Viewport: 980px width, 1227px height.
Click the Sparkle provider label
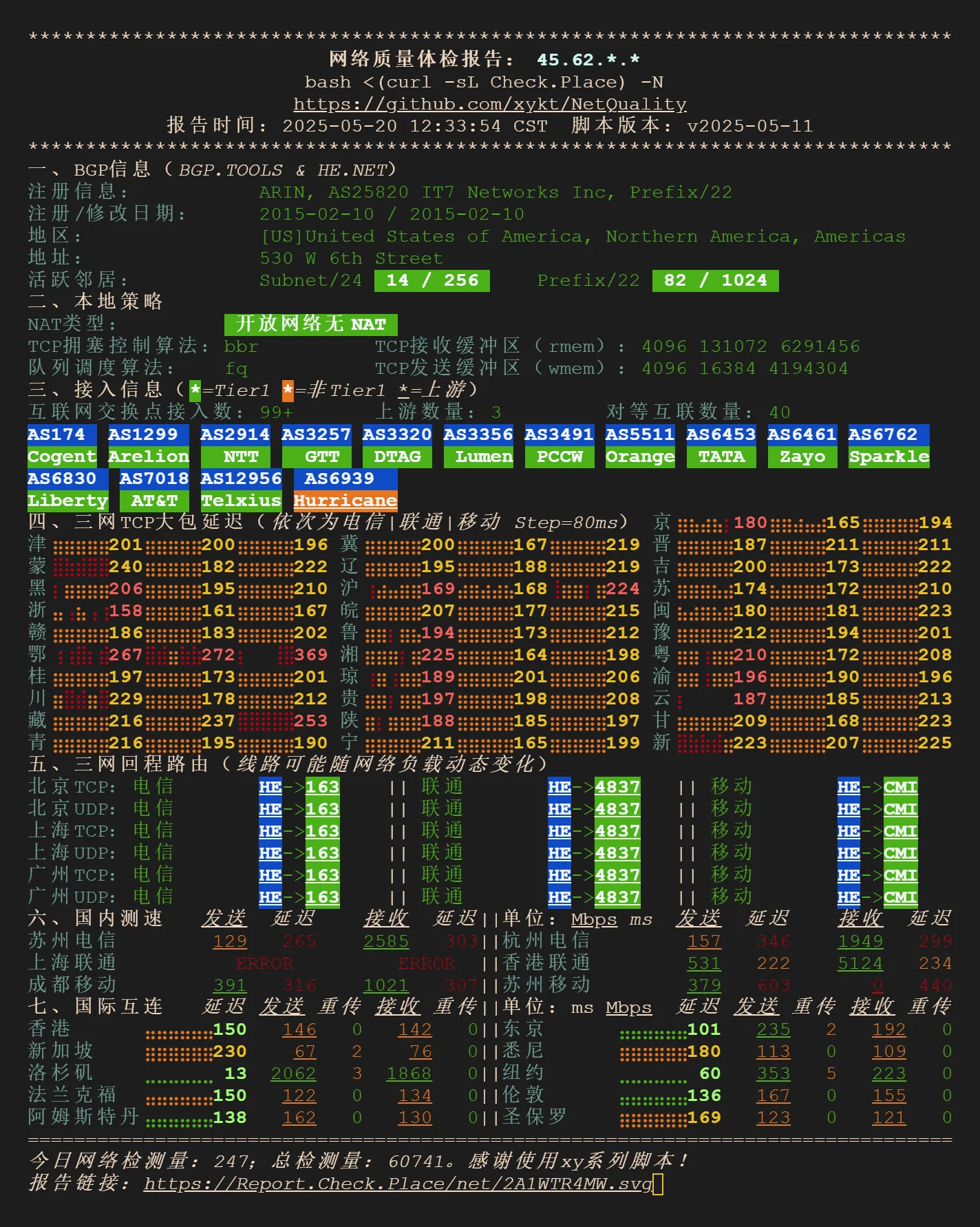point(888,457)
